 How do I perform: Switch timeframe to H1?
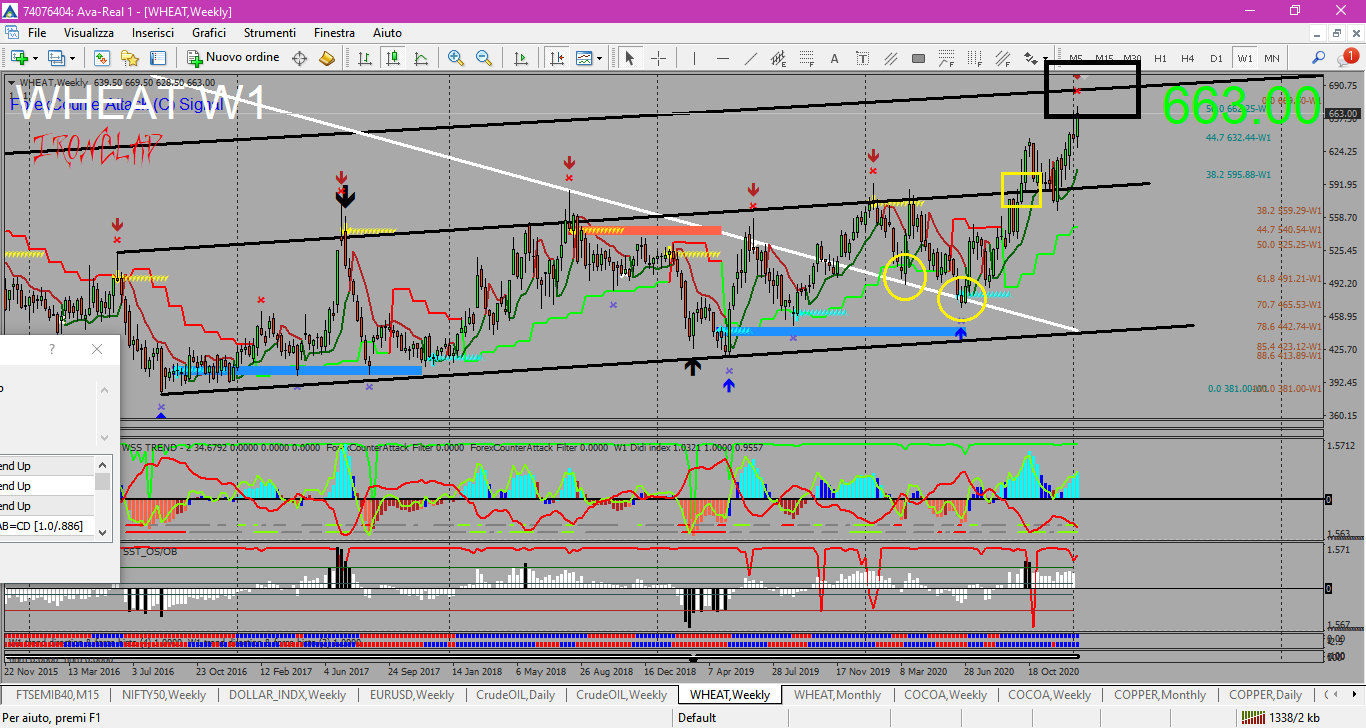point(1160,58)
